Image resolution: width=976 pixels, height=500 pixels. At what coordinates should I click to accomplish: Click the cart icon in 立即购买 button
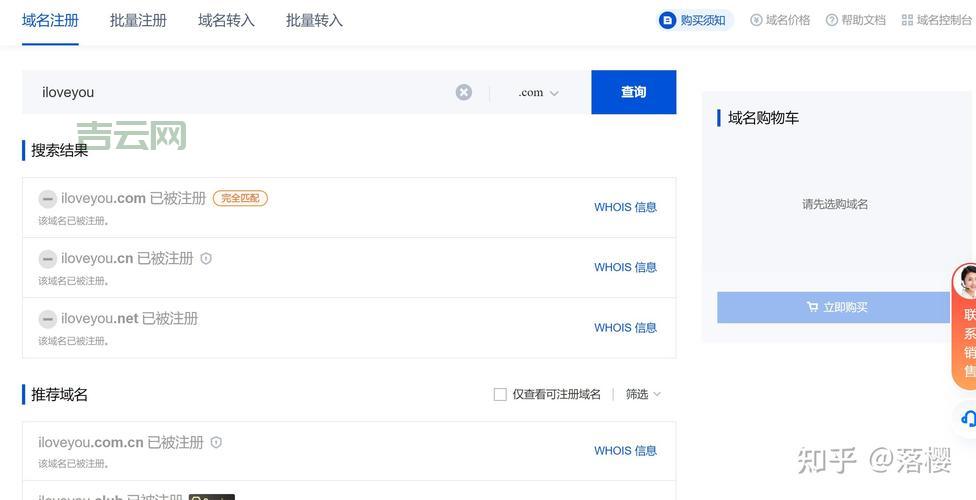point(812,307)
